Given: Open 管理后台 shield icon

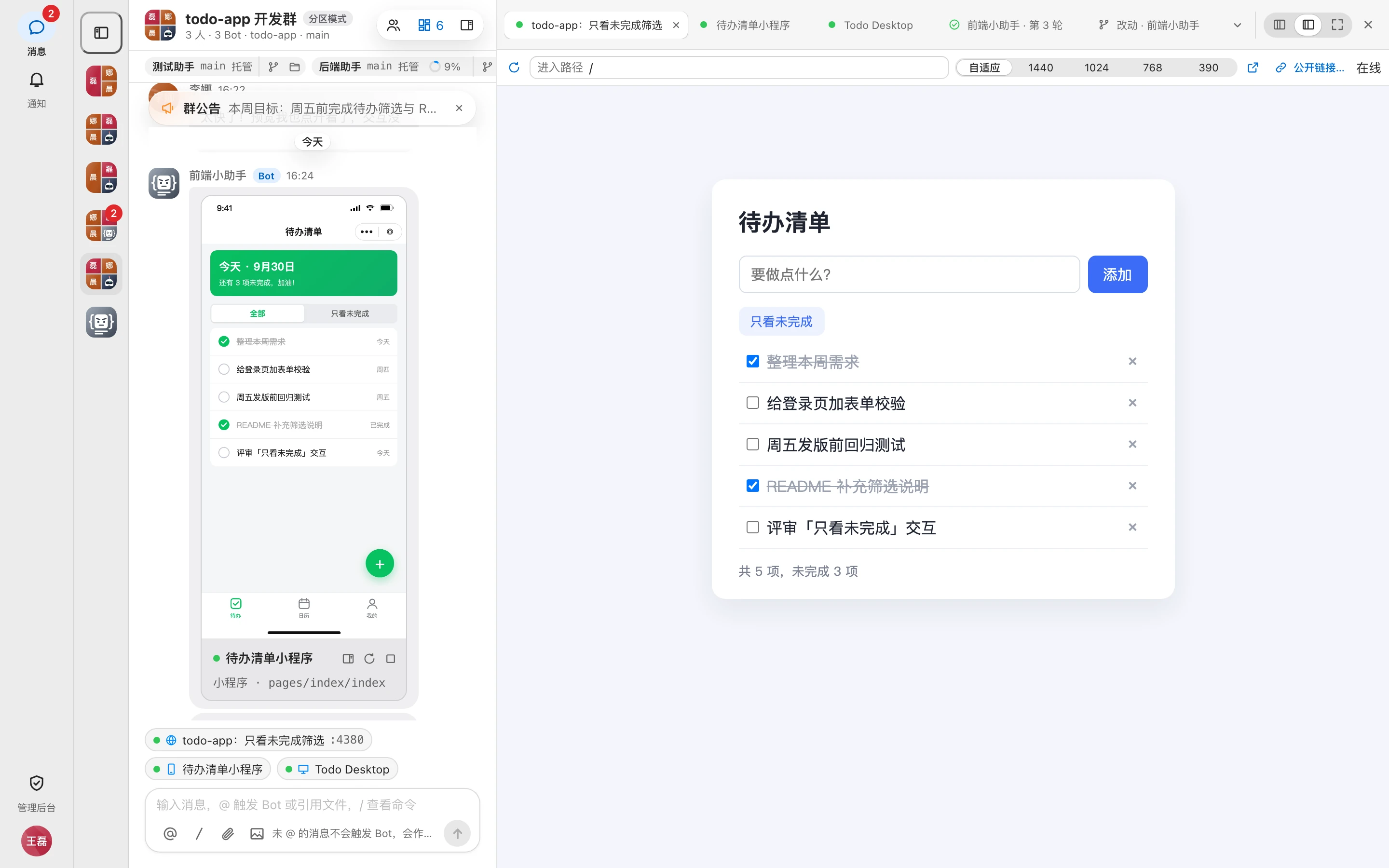Looking at the screenshot, I should pos(36,783).
